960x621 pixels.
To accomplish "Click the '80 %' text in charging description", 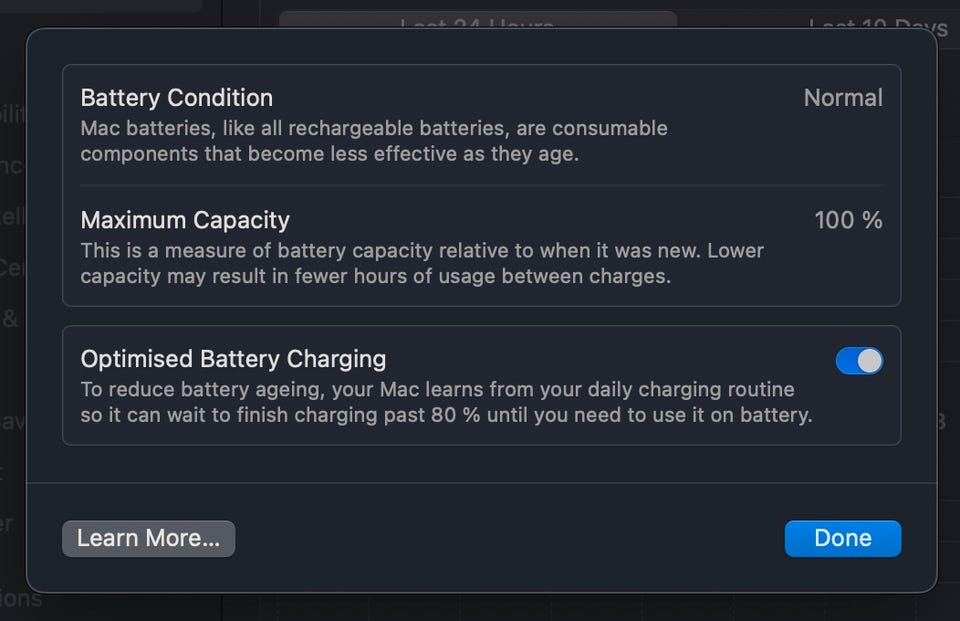I will [454, 415].
